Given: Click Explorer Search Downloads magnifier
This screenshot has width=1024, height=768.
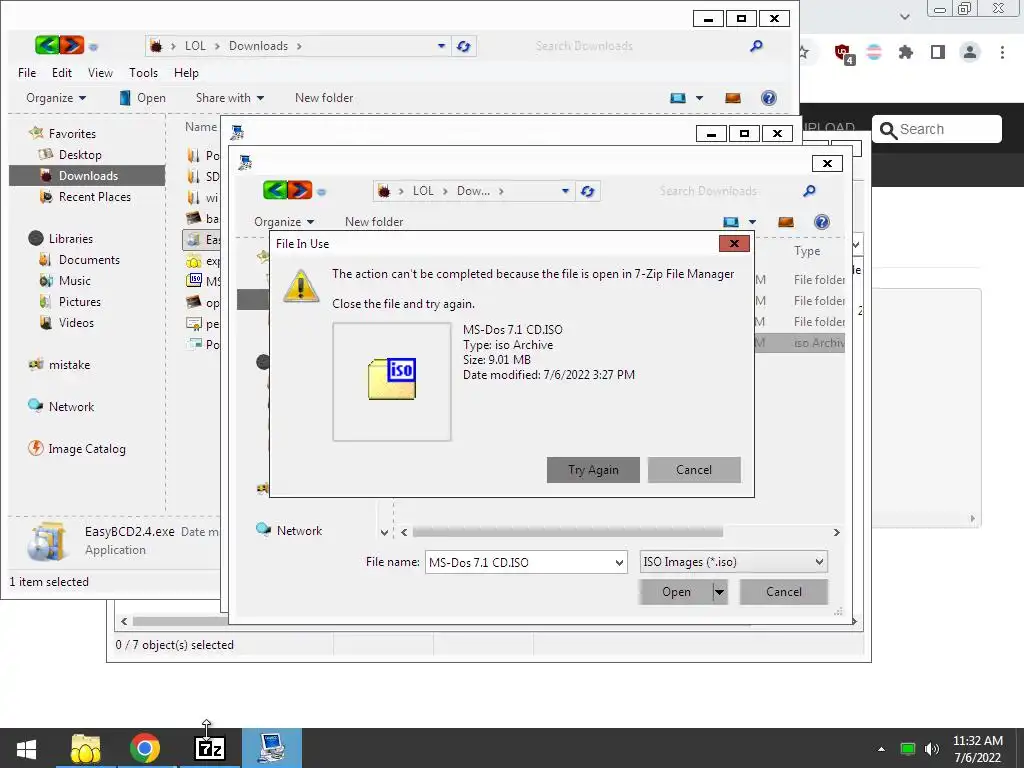Looking at the screenshot, I should (x=756, y=46).
